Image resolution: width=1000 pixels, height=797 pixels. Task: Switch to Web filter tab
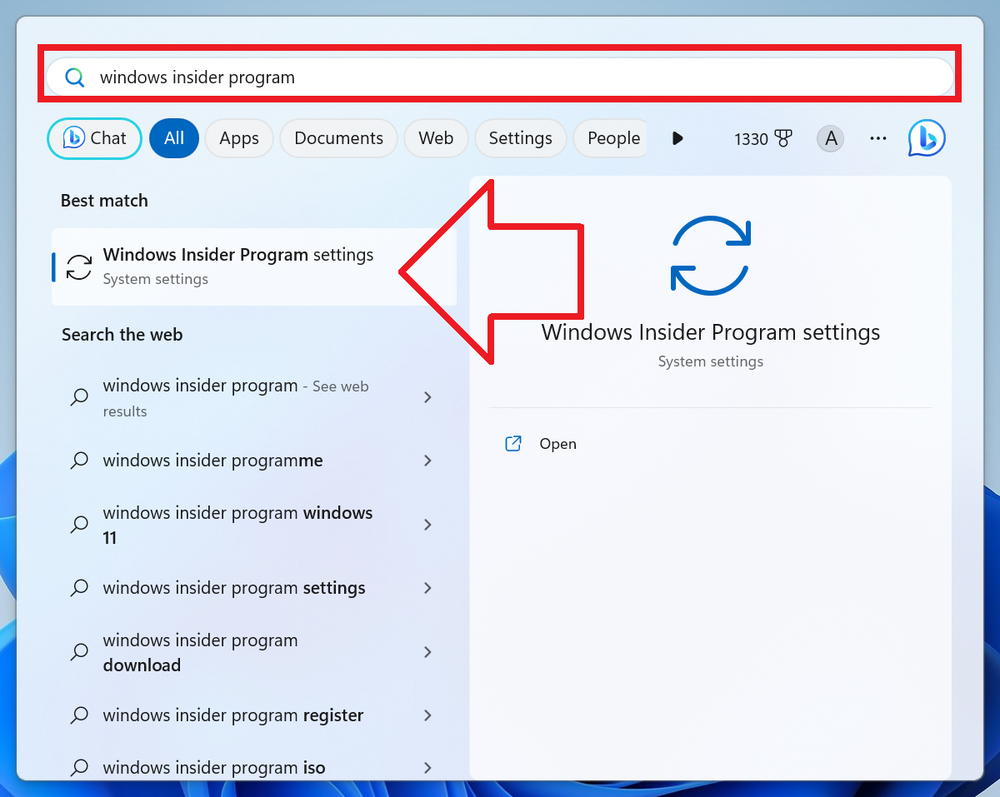[436, 138]
